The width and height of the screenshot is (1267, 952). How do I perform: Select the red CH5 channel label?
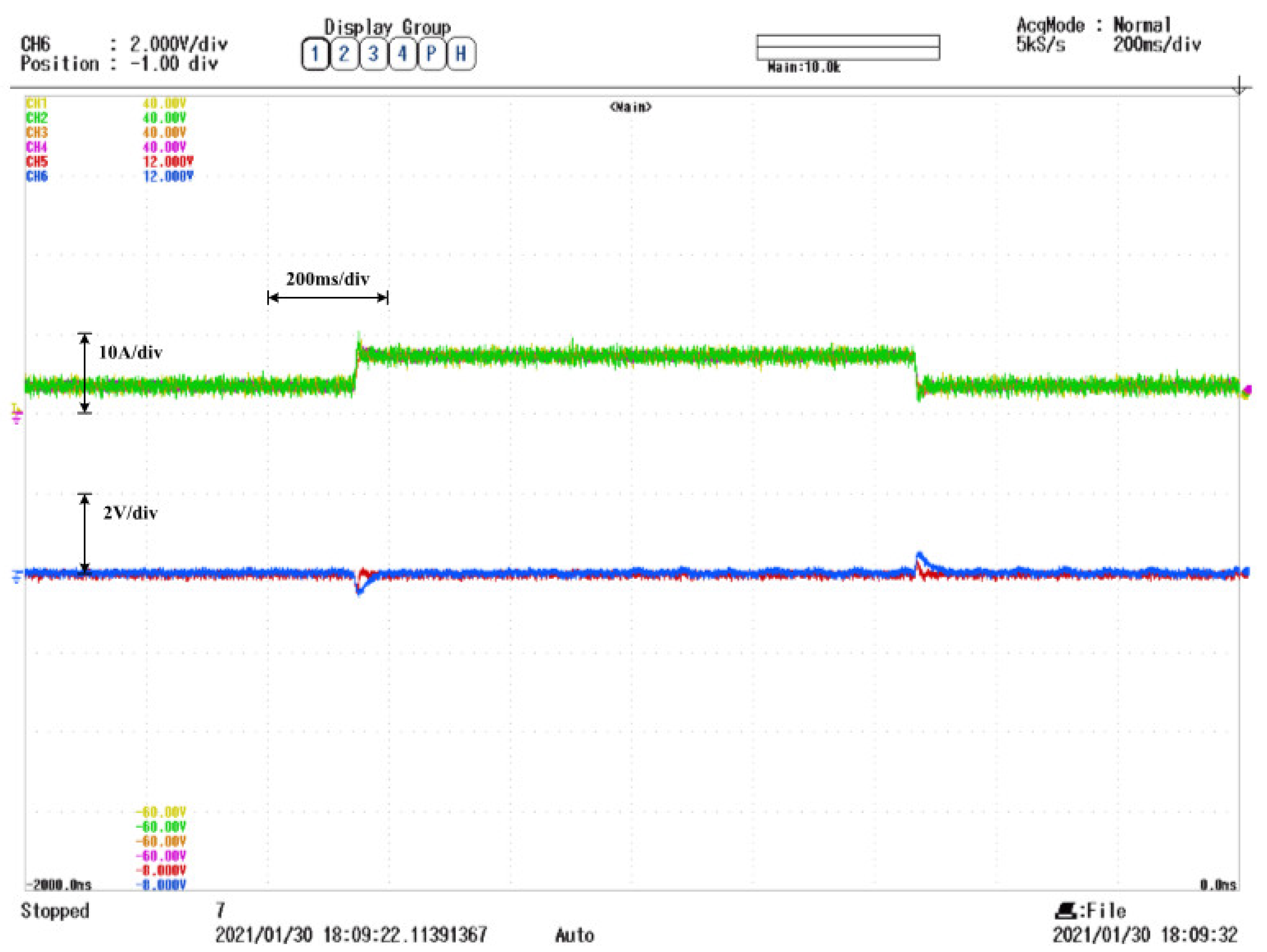click(37, 162)
